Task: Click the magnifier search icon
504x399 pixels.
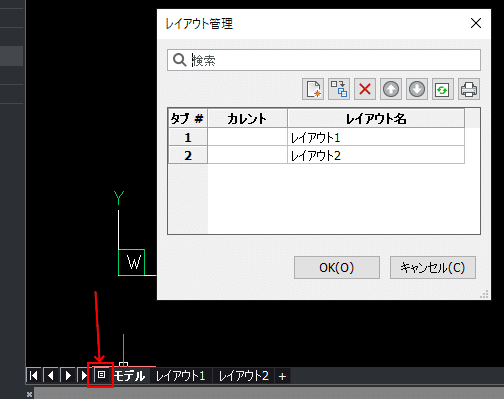Action: (180, 60)
